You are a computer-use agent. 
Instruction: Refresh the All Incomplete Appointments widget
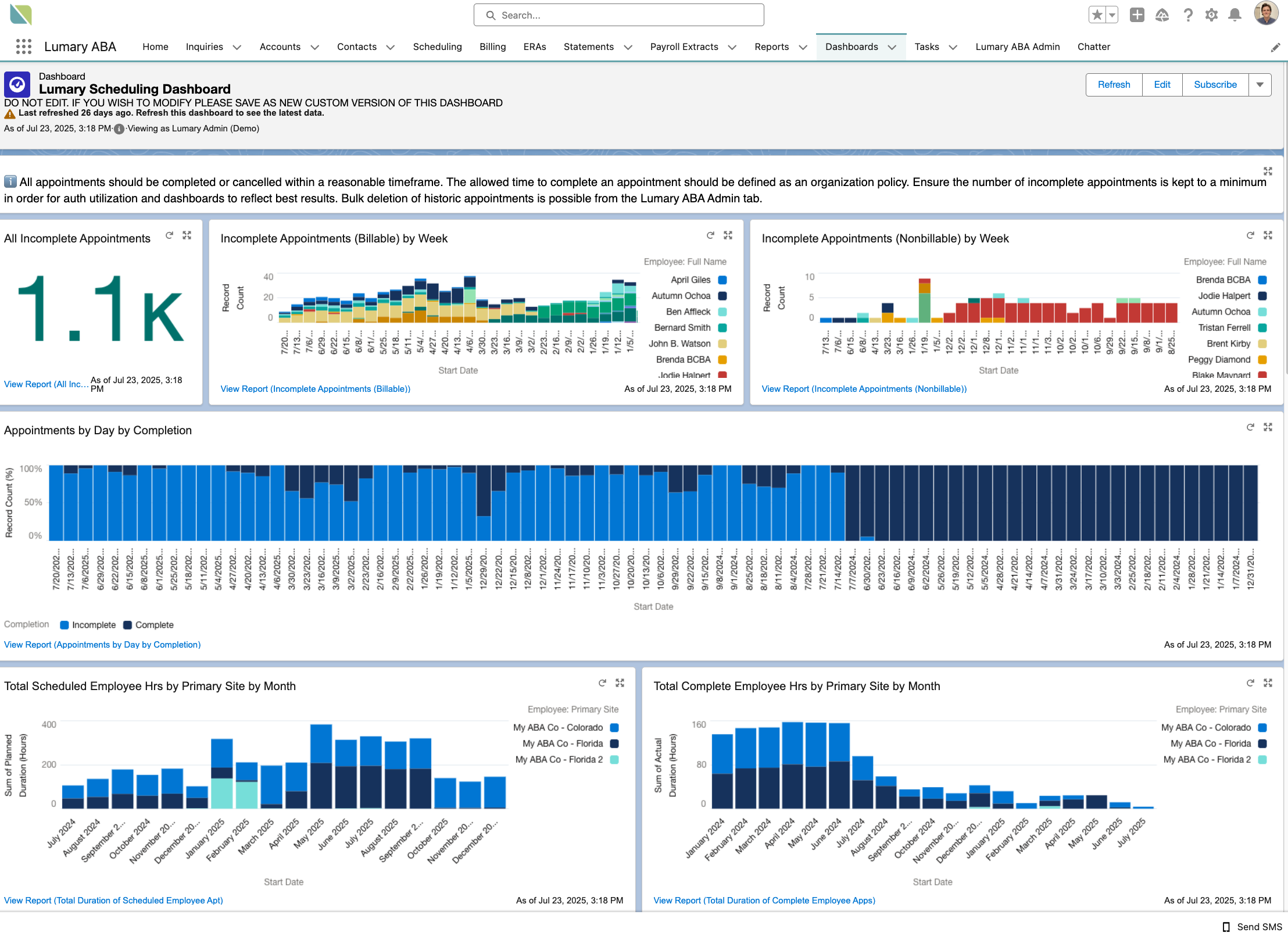click(x=169, y=235)
